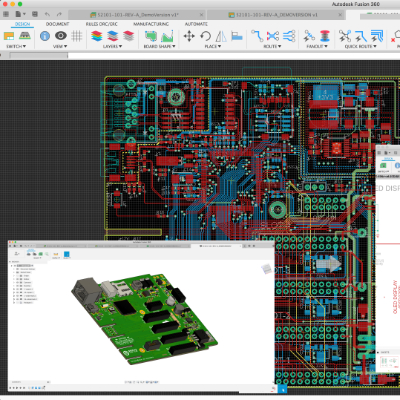Expand the QUICK ROUTE dropdown

[361, 46]
